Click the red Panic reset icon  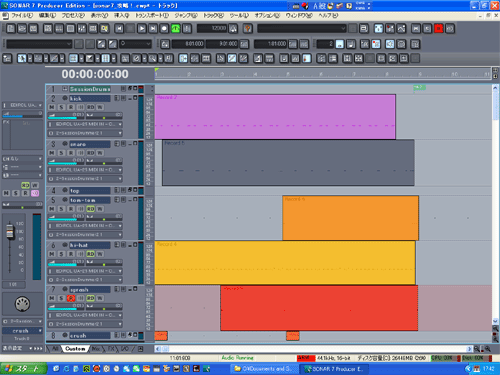(x=439, y=29)
